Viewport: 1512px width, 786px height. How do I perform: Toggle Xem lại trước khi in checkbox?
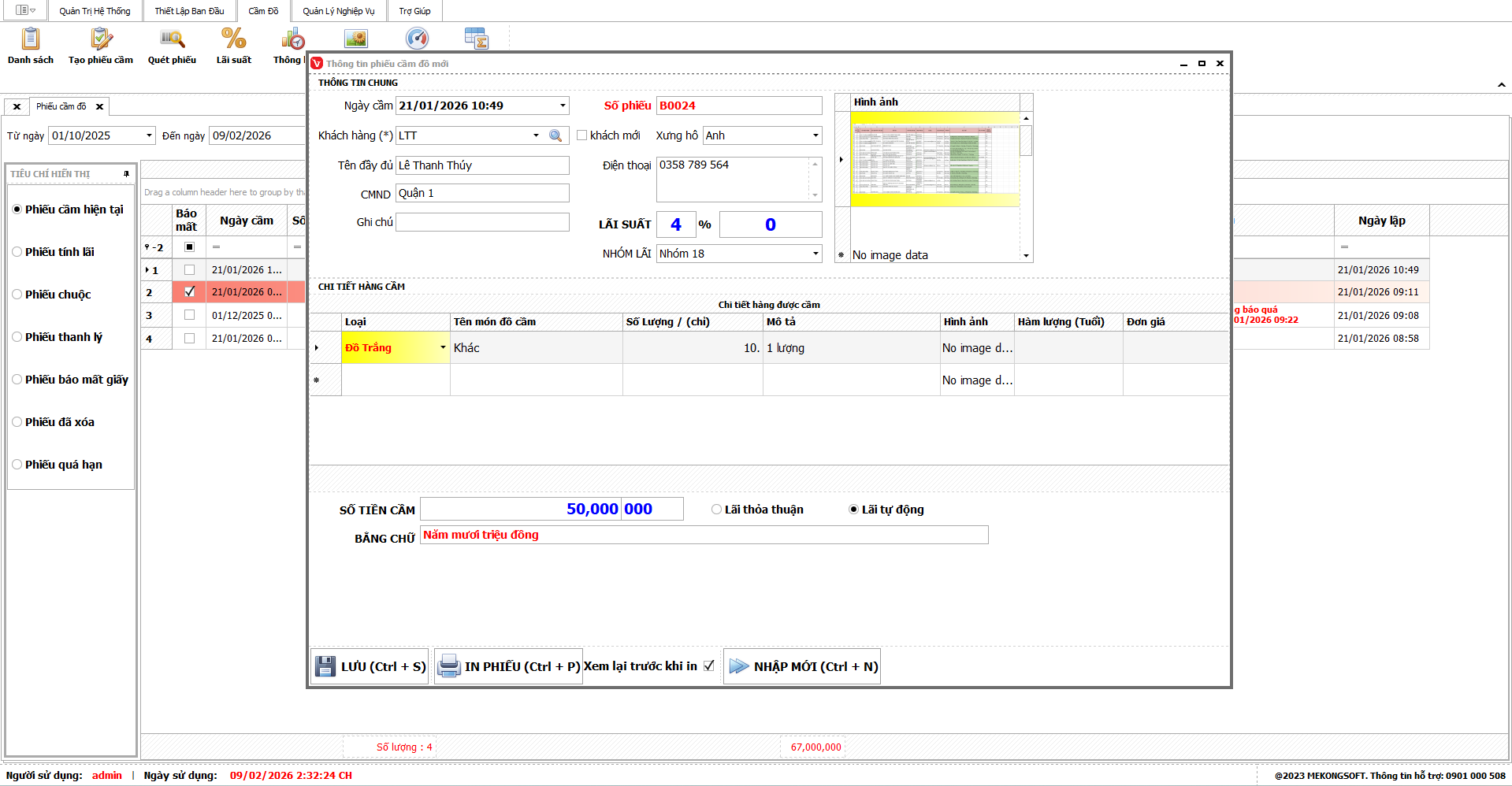pyautogui.click(x=709, y=666)
